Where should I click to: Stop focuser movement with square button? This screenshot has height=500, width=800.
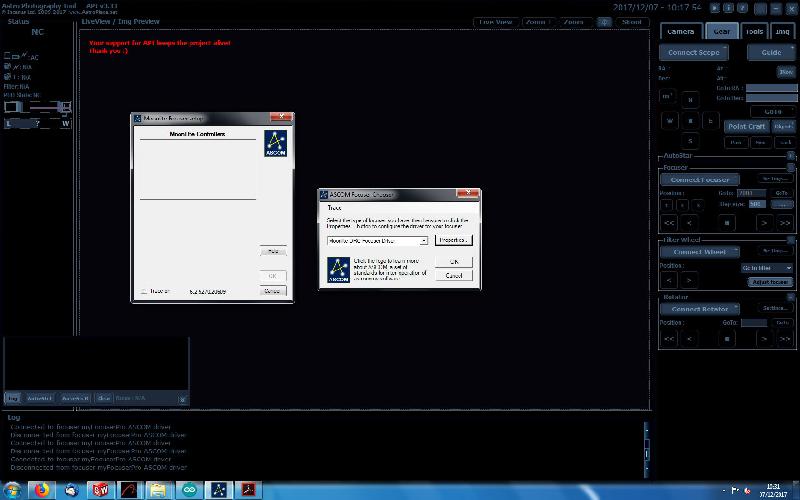[727, 223]
